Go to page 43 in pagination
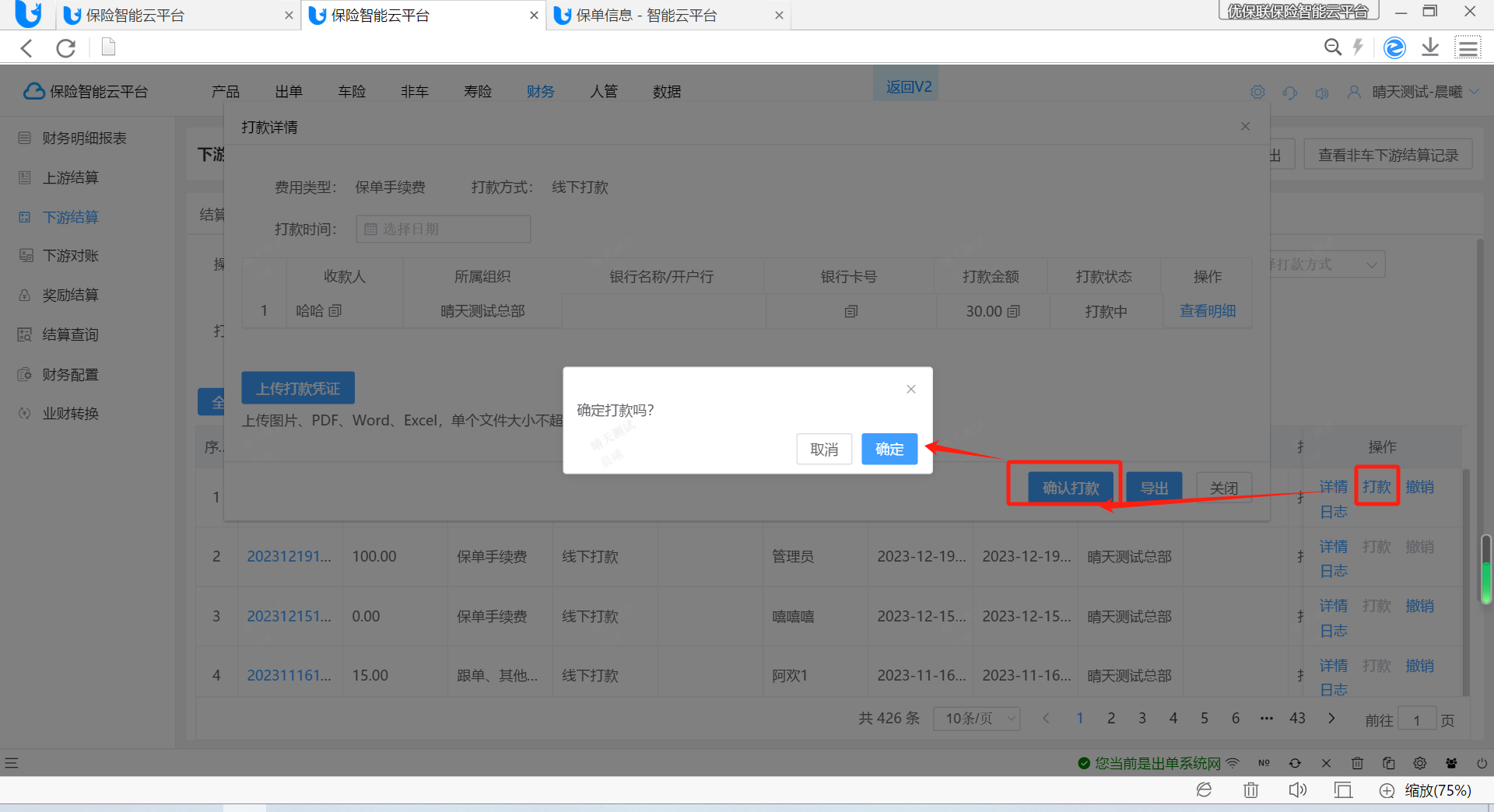This screenshot has height=812, width=1494. (x=1297, y=719)
